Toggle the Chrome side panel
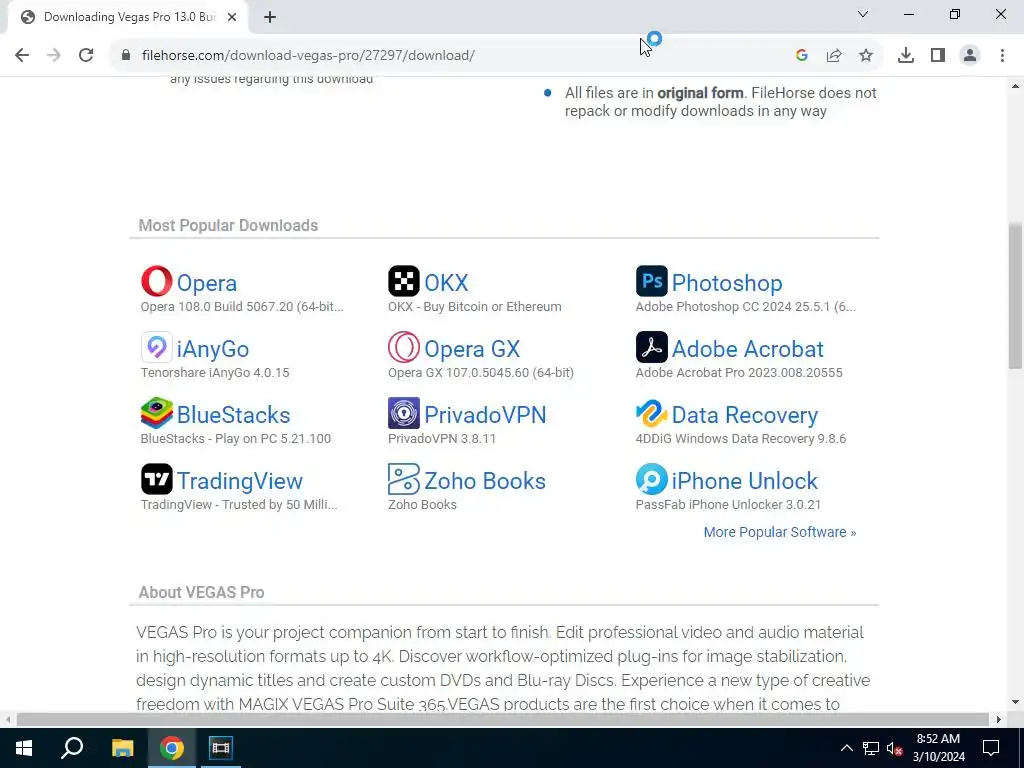Viewport: 1024px width, 768px height. coord(938,56)
